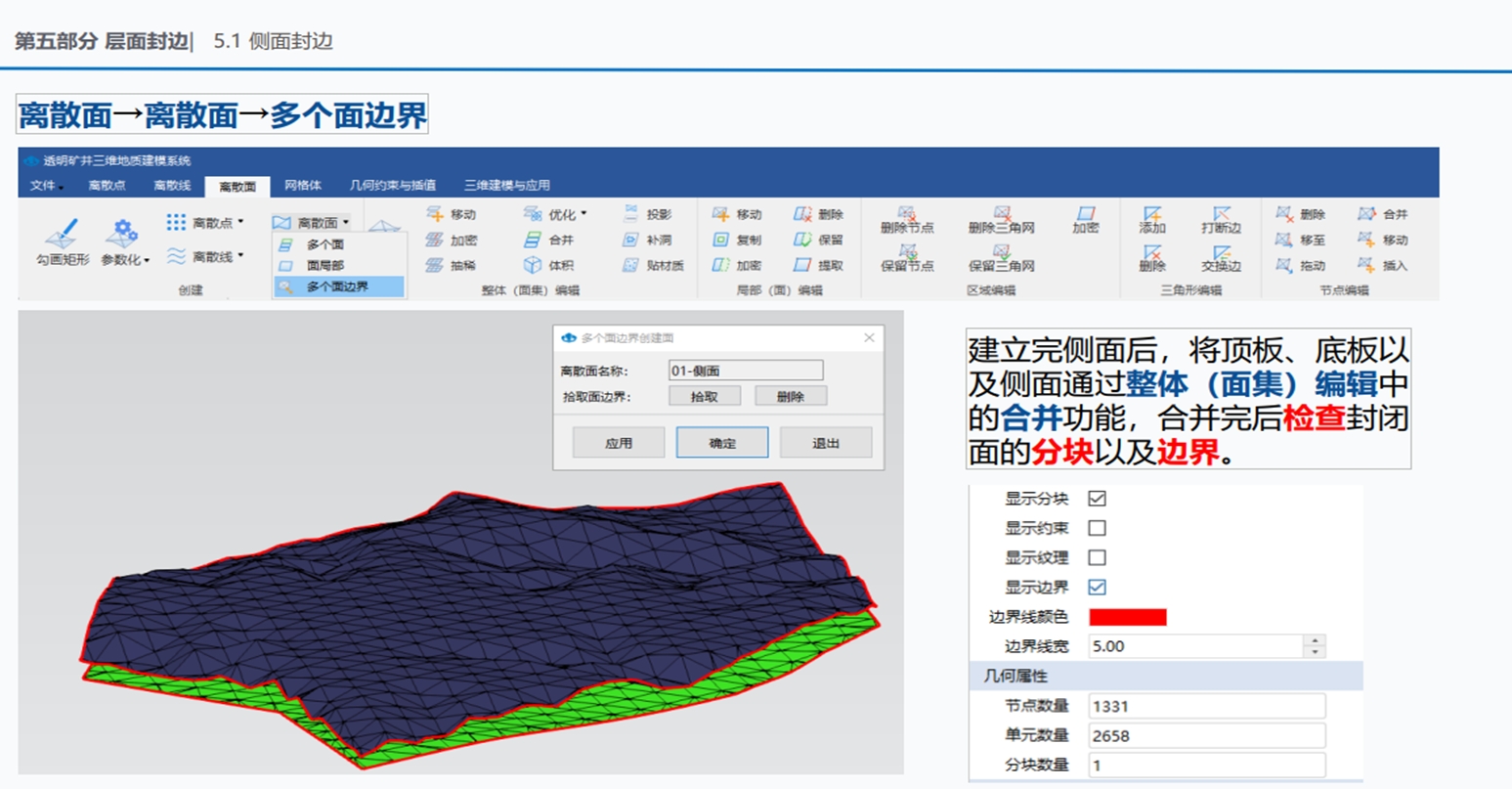1512x789 pixels.
Task: Choose 多个面边界 from the dropdown list
Action: pos(337,286)
